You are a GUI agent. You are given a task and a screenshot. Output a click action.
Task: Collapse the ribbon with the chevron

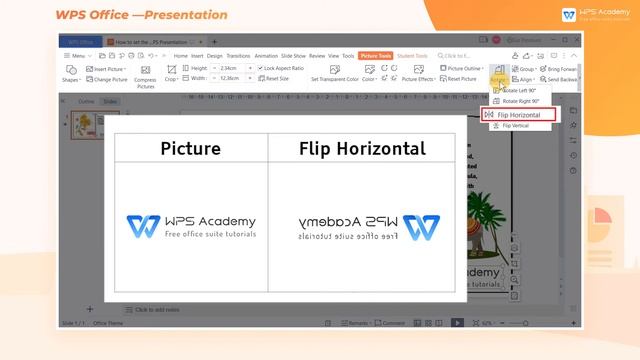(574, 56)
